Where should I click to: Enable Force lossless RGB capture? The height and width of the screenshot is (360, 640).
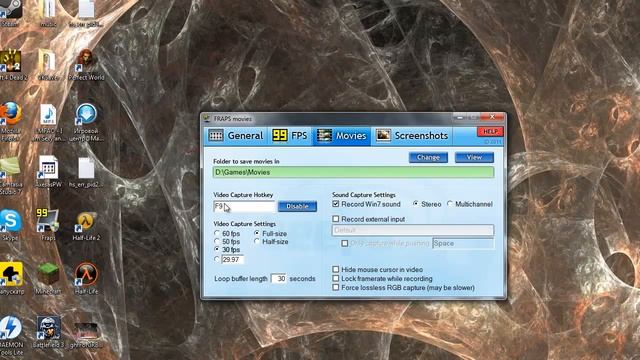pos(336,287)
